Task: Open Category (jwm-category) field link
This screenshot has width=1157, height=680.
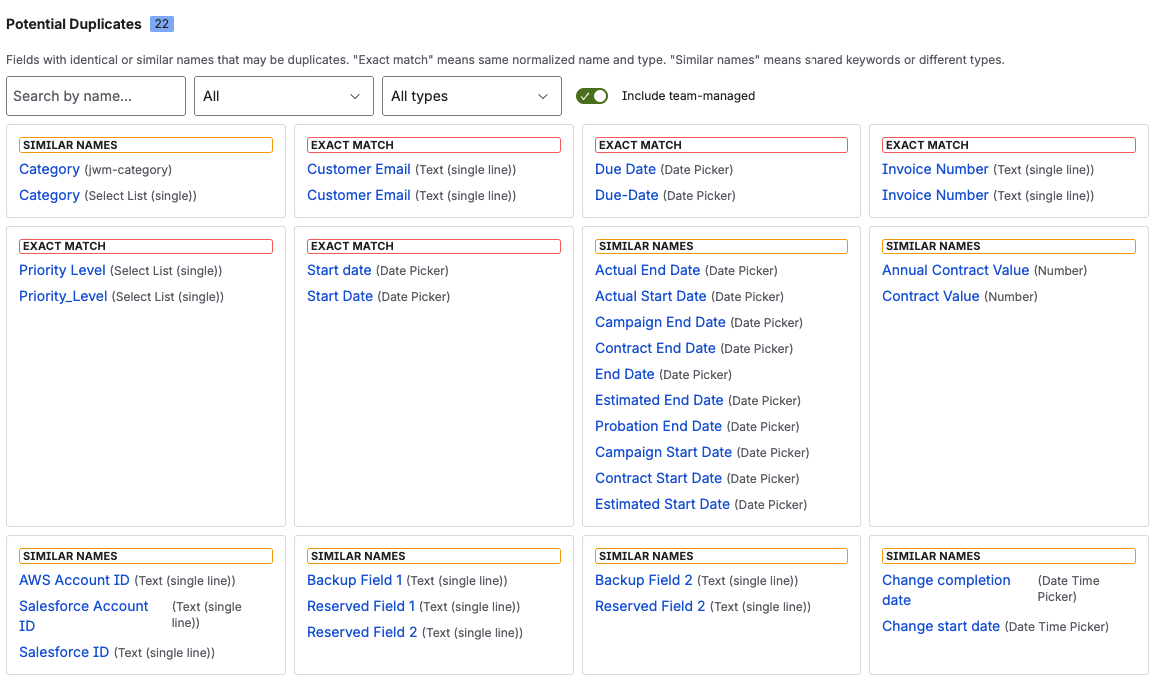Action: (49, 170)
